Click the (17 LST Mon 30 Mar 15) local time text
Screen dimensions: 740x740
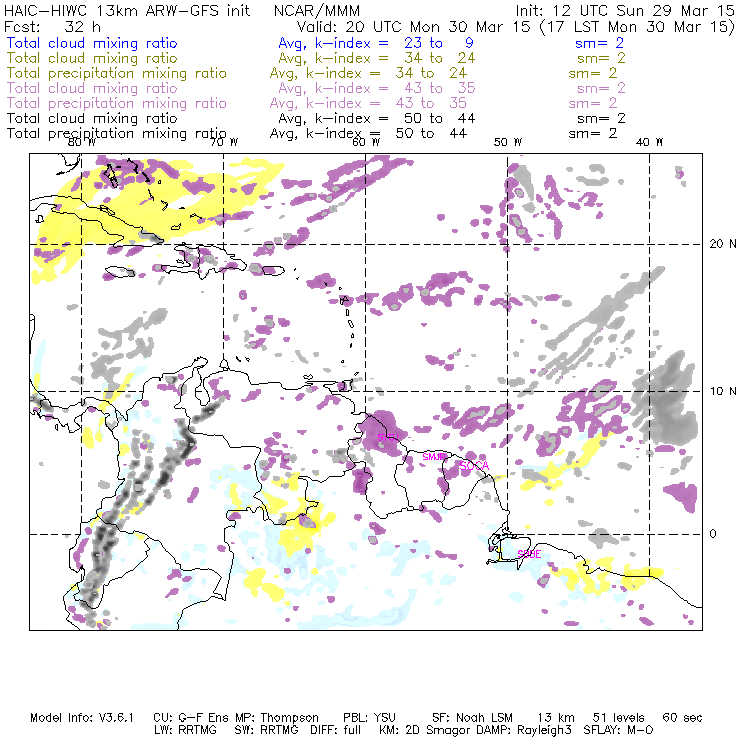pos(637,27)
